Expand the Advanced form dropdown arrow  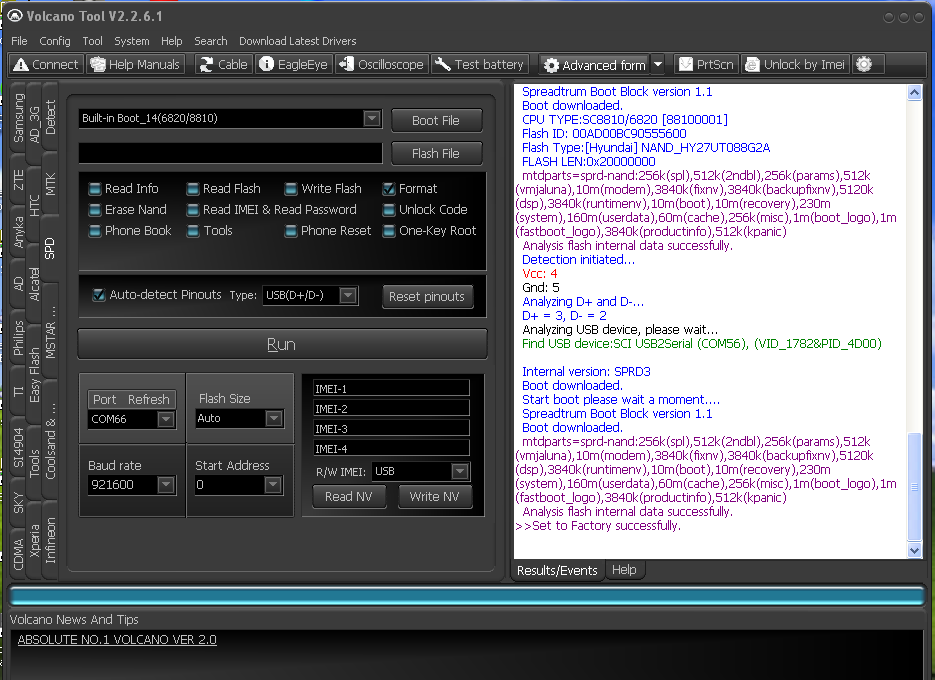tap(658, 64)
